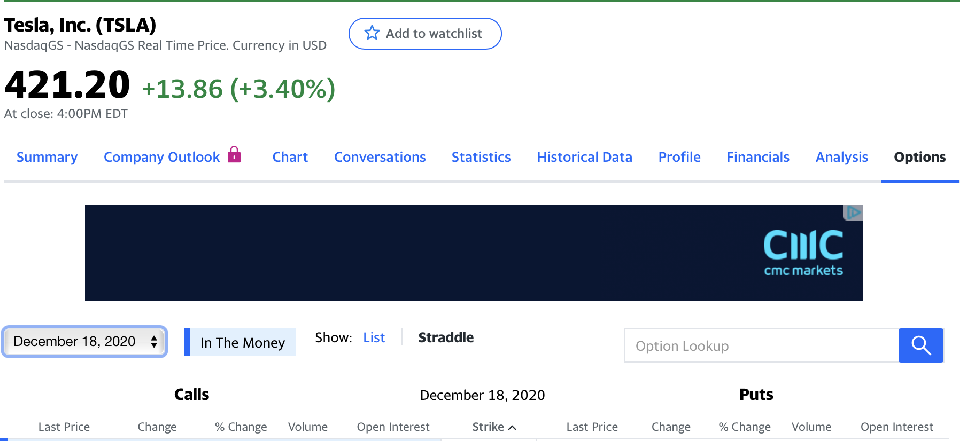Click the Add to watchlist button
960x441 pixels.
click(425, 33)
